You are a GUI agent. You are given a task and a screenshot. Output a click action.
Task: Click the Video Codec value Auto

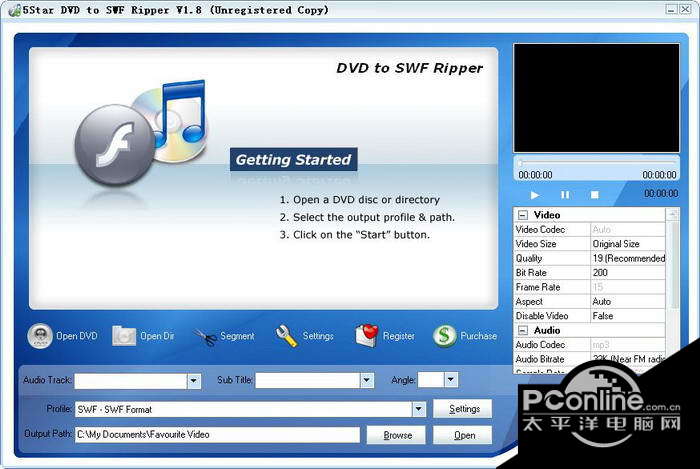pyautogui.click(x=628, y=229)
